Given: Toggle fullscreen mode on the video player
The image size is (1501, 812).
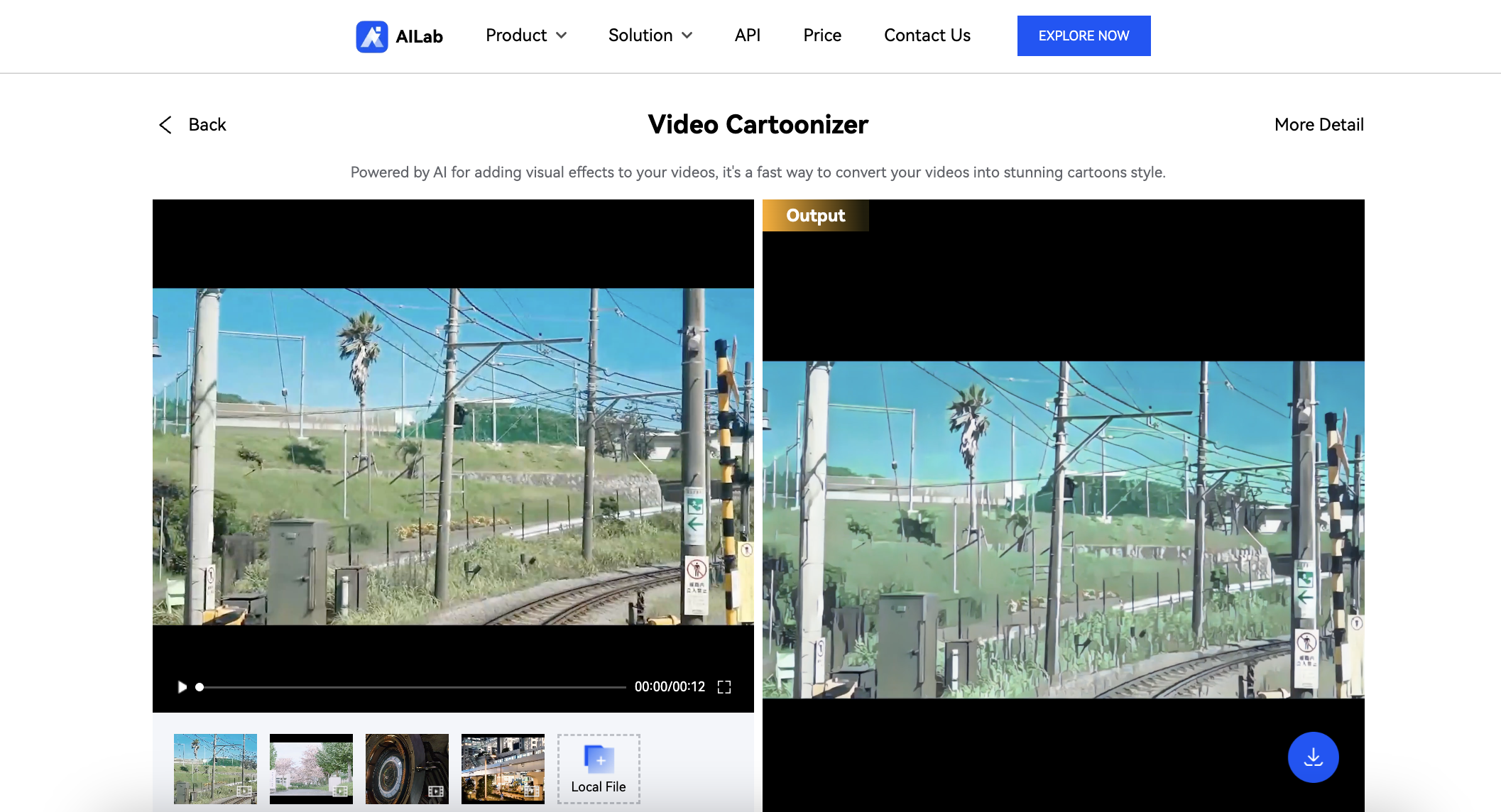Looking at the screenshot, I should tap(724, 686).
